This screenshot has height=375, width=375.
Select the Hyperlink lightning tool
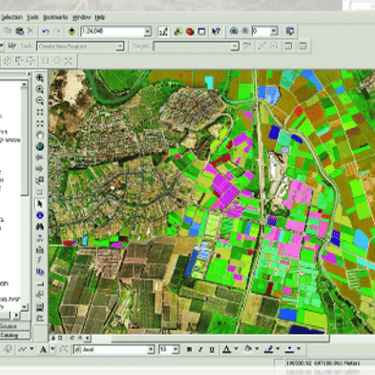pyautogui.click(x=40, y=260)
